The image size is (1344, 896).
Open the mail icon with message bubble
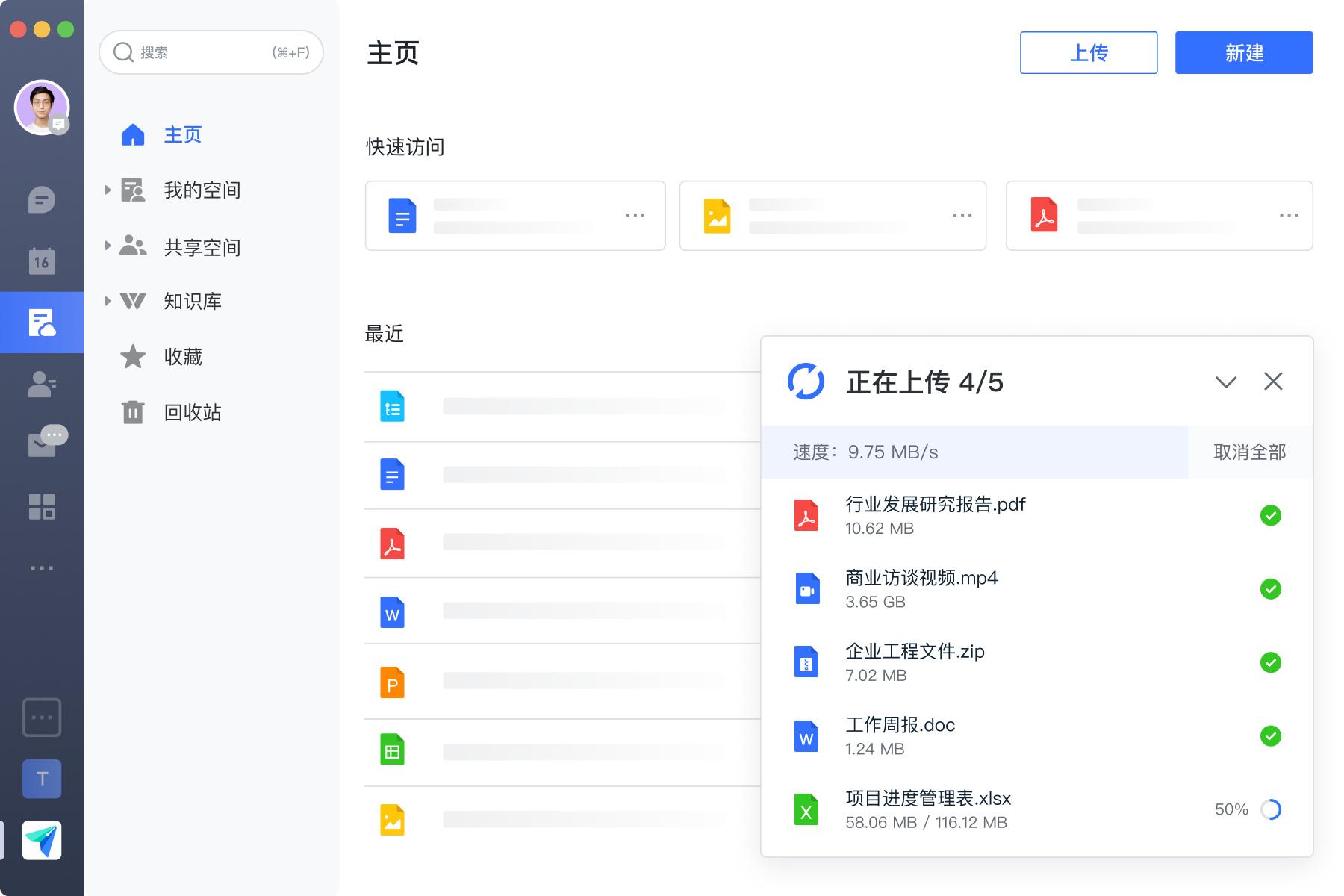coord(47,441)
